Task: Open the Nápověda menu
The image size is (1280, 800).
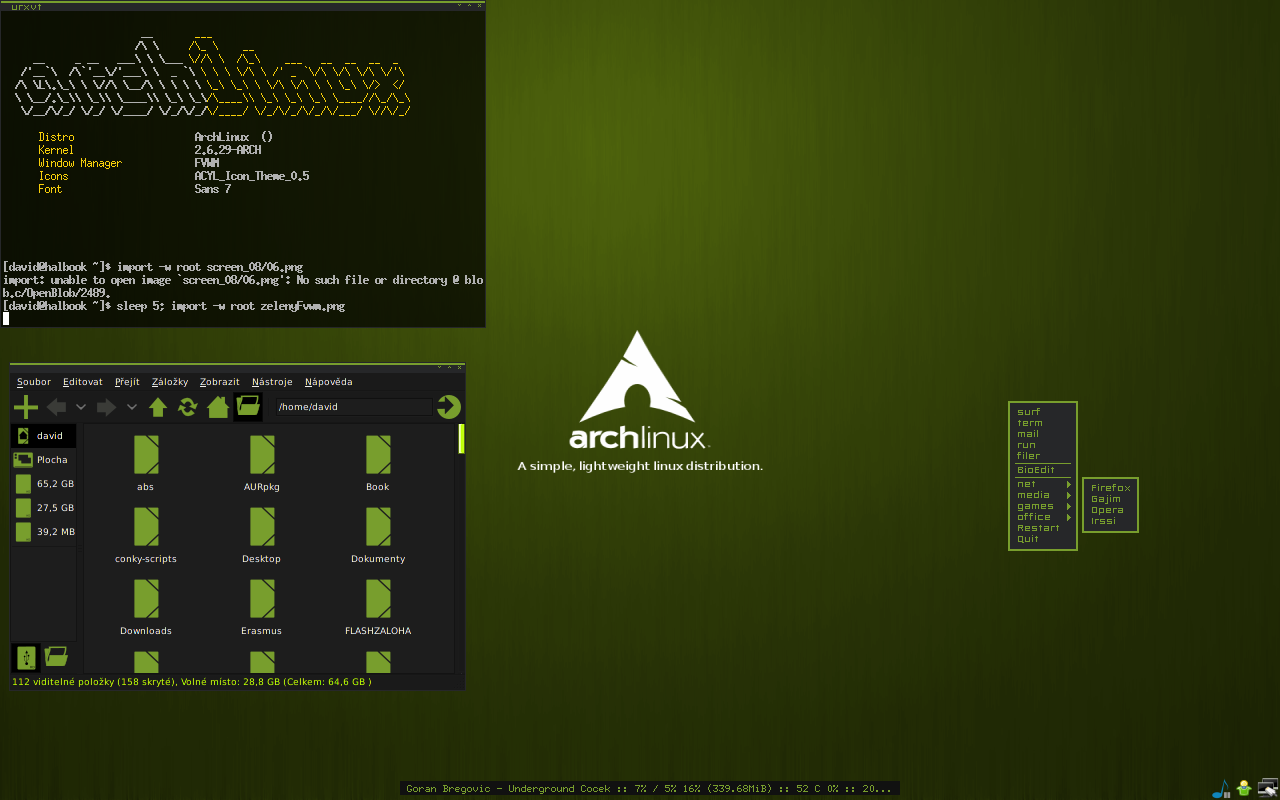Action: 329,382
